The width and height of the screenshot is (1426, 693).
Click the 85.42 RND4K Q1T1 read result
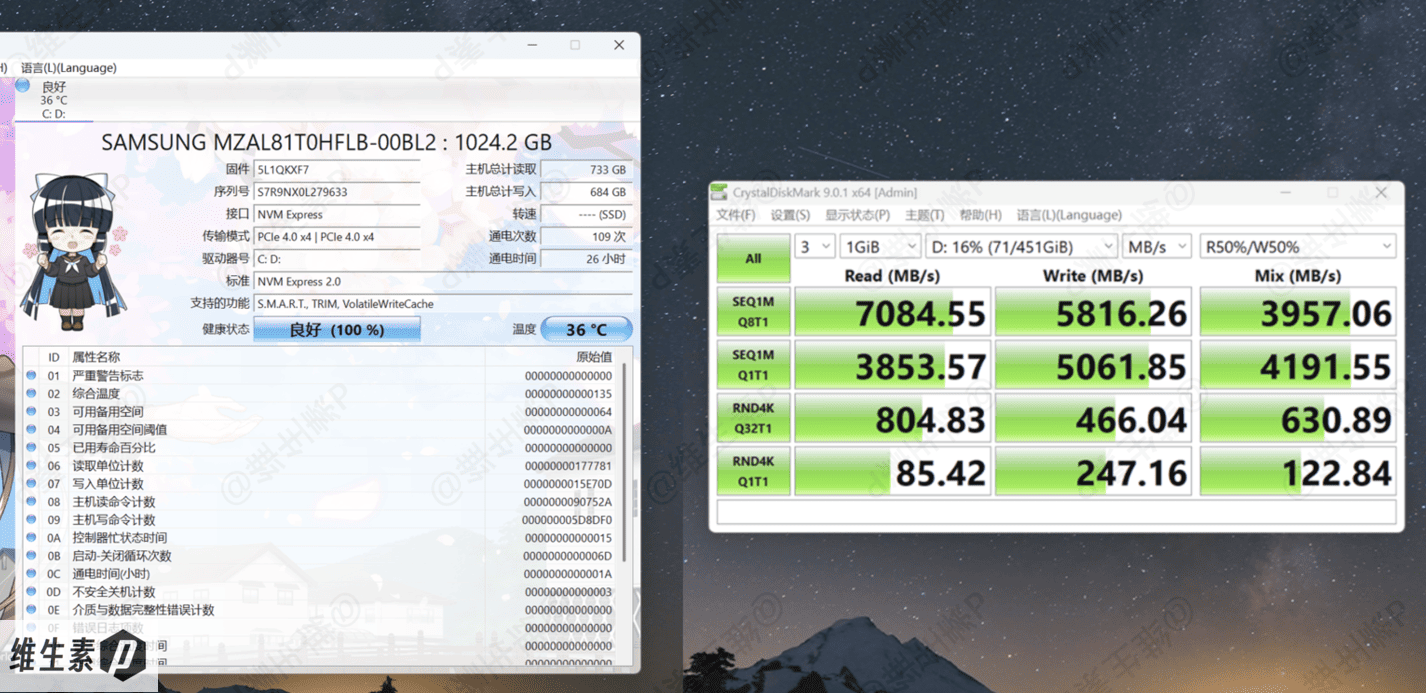point(893,471)
